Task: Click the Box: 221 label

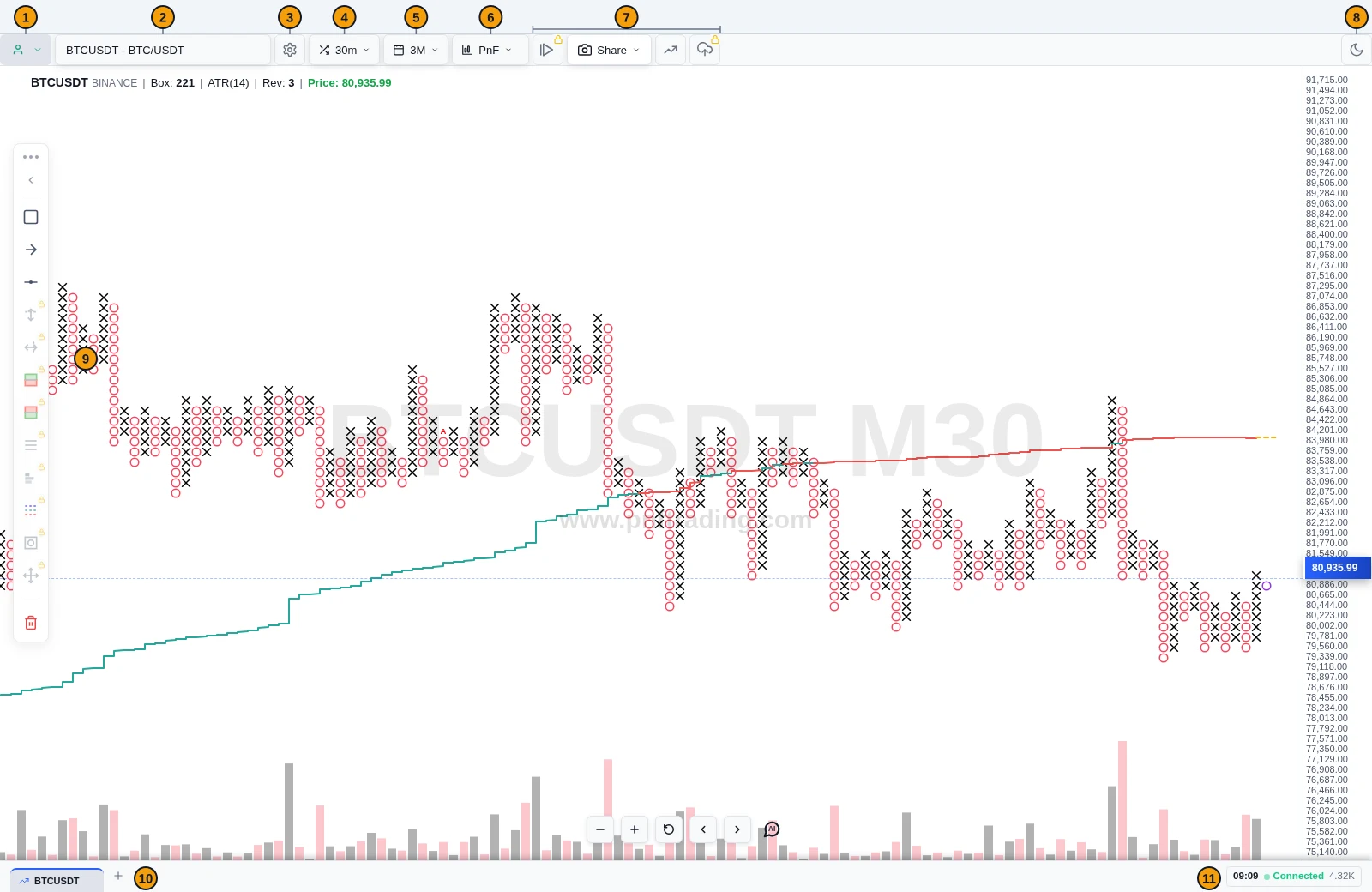Action: [172, 83]
